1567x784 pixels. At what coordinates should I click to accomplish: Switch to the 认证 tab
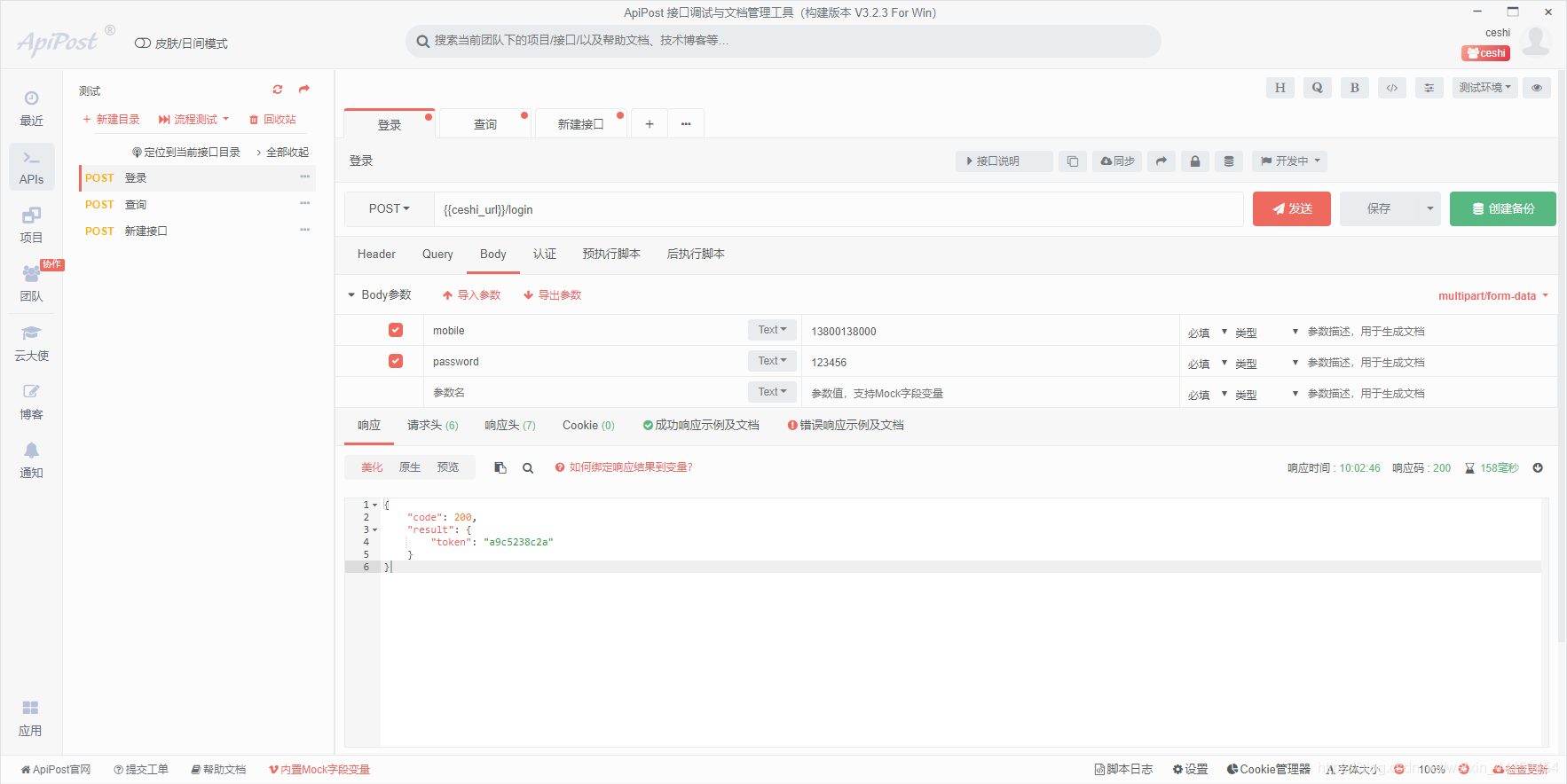pos(545,255)
